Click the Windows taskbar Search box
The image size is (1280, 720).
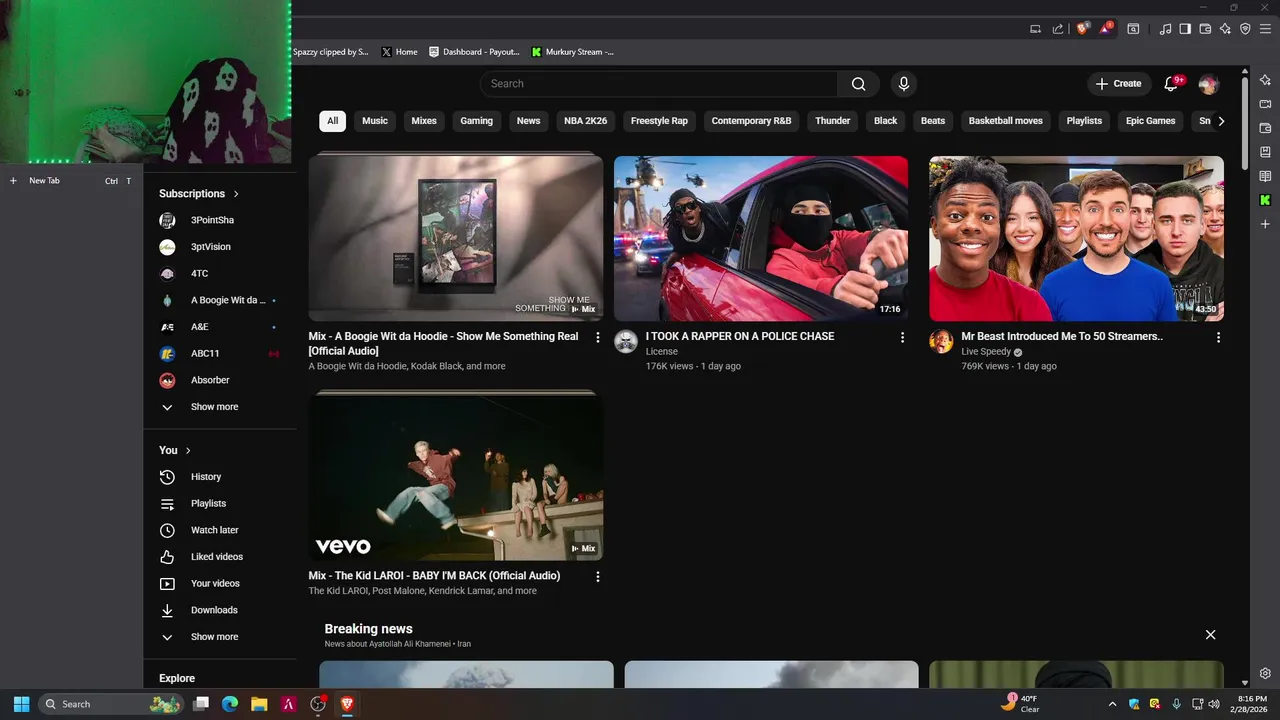tap(112, 704)
